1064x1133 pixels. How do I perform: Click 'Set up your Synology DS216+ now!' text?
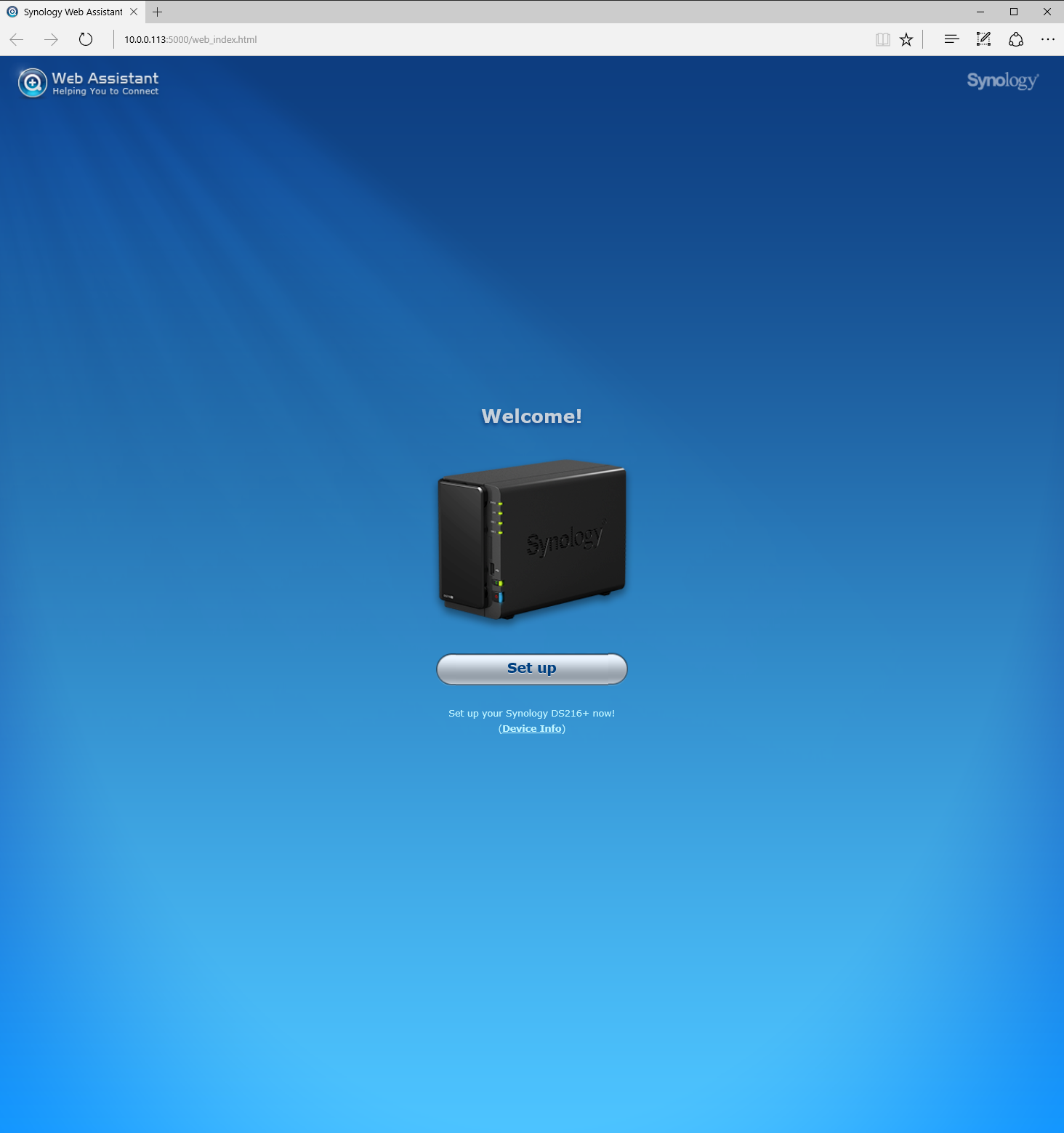pyautogui.click(x=531, y=713)
